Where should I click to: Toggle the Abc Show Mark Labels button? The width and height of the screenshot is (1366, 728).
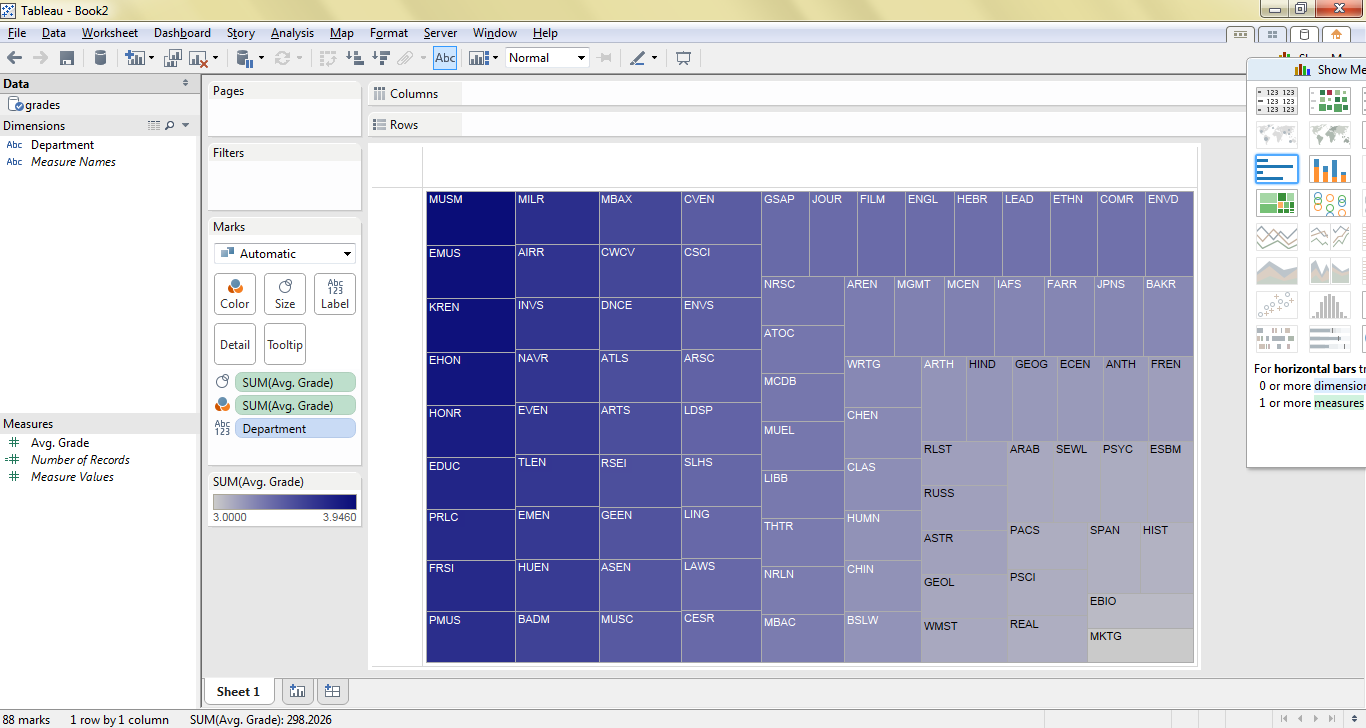pos(445,58)
